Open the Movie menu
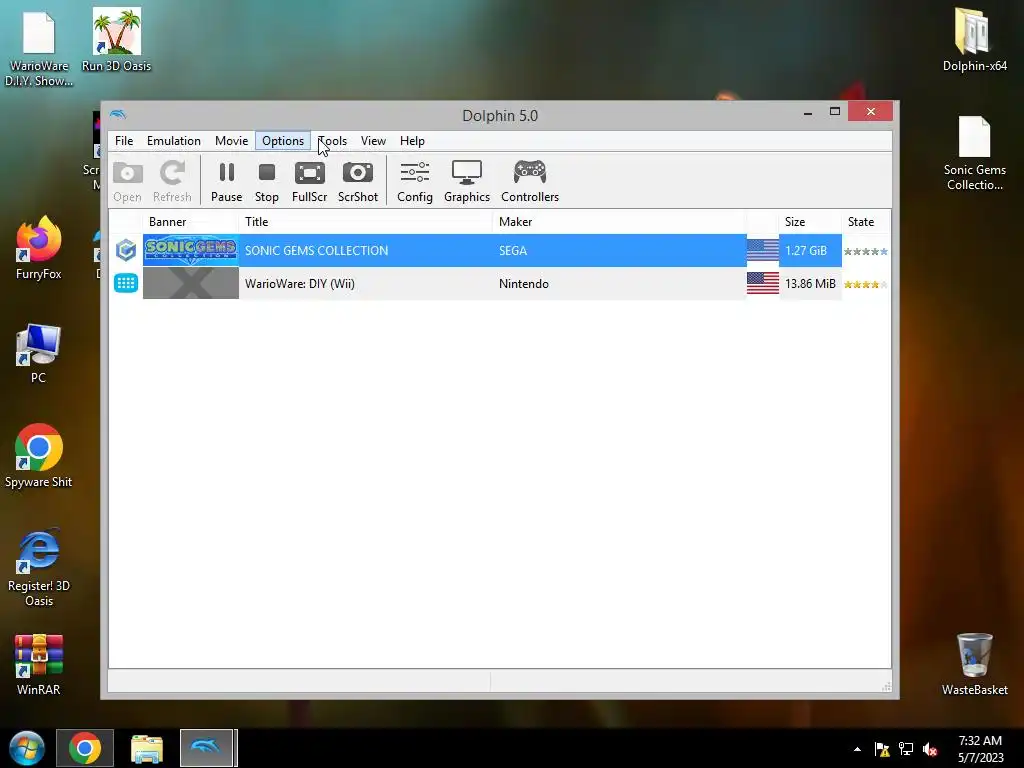The height and width of the screenshot is (768, 1024). pyautogui.click(x=231, y=141)
